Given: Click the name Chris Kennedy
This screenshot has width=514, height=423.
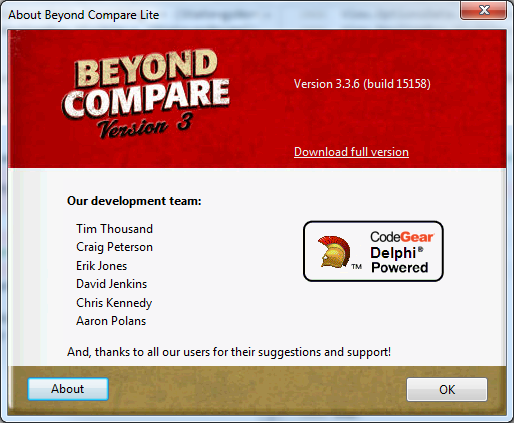Looking at the screenshot, I should [114, 303].
